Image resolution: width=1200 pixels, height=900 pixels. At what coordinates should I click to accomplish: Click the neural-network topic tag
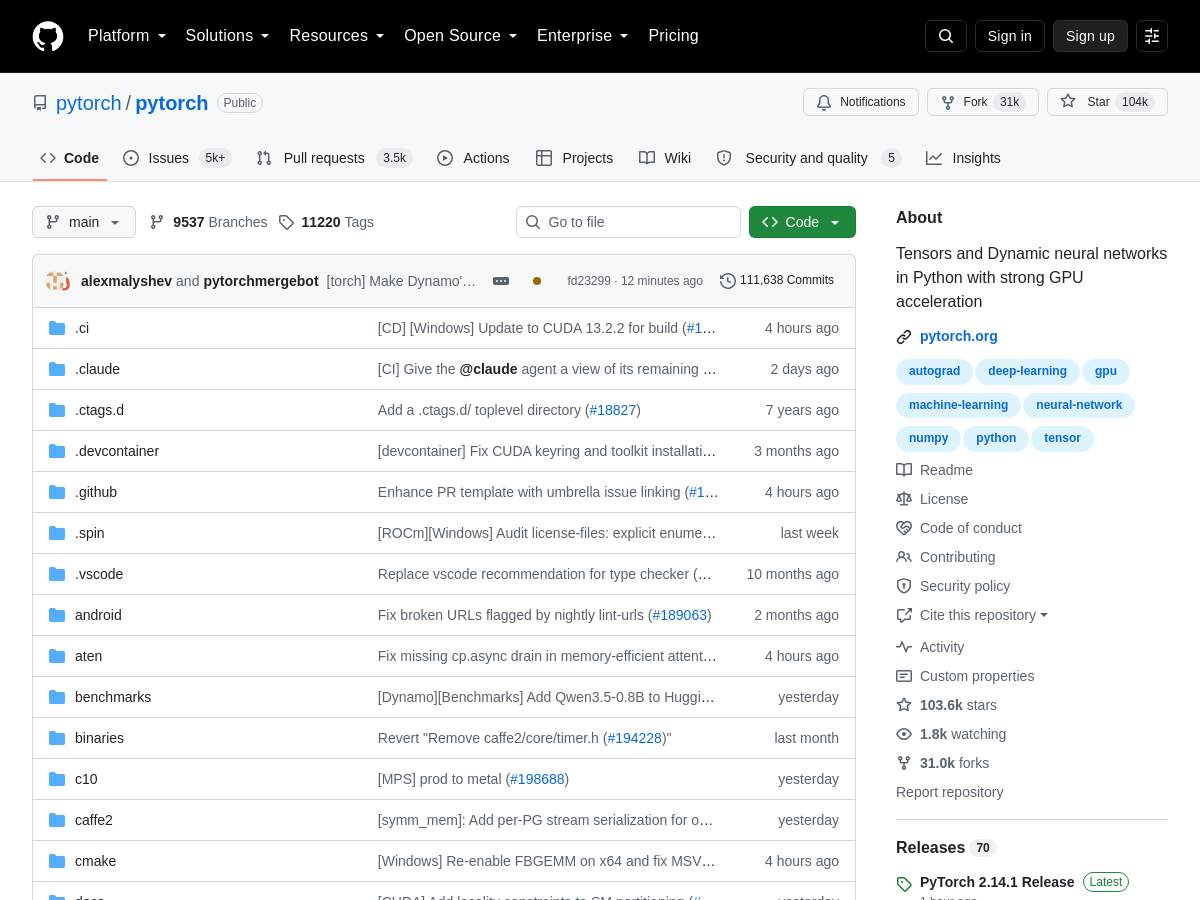coord(1079,405)
